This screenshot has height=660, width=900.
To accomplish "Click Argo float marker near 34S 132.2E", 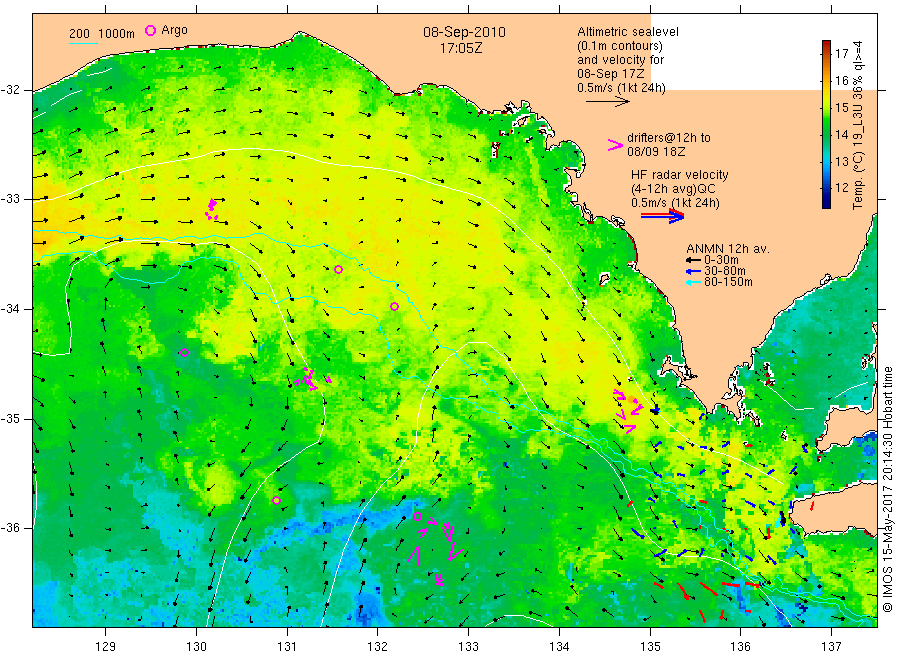I will tap(394, 306).
